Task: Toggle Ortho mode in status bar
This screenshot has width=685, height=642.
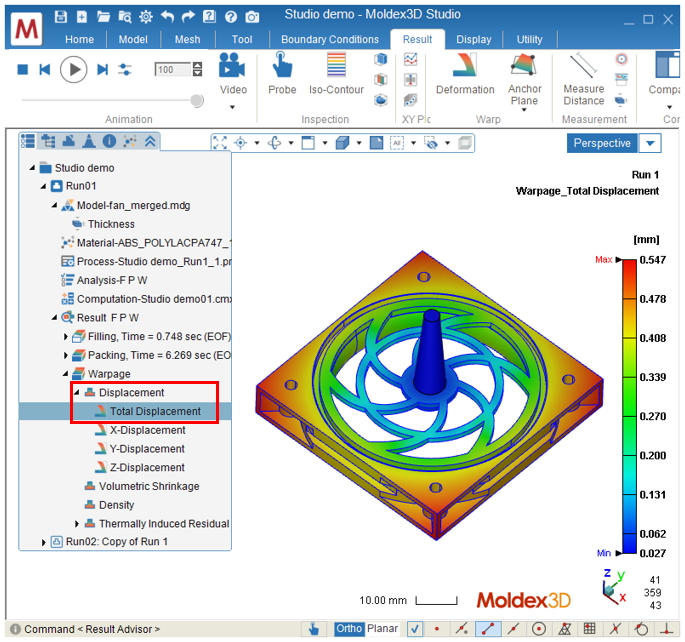Action: click(x=349, y=628)
